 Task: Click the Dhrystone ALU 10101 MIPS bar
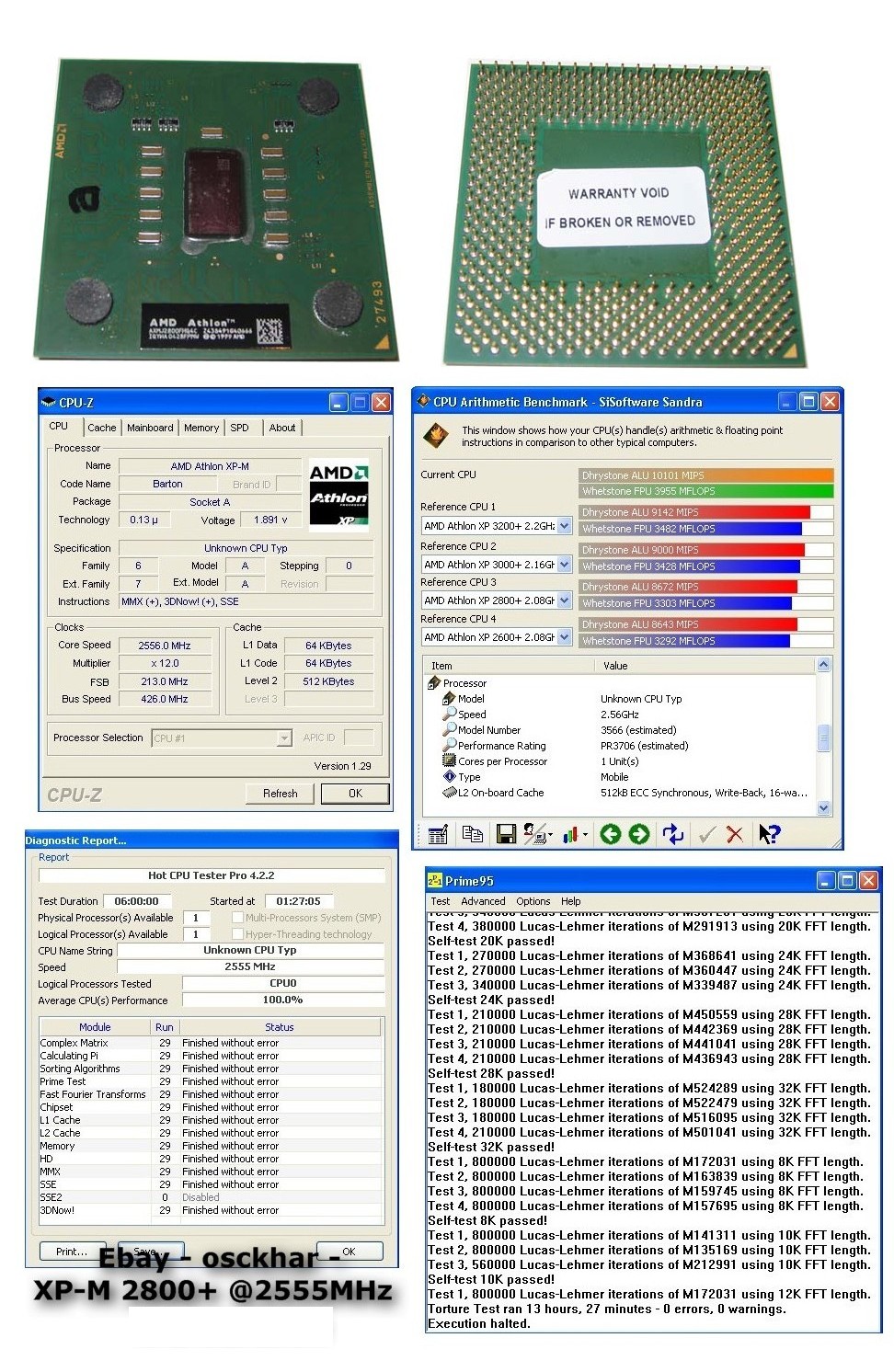point(705,475)
